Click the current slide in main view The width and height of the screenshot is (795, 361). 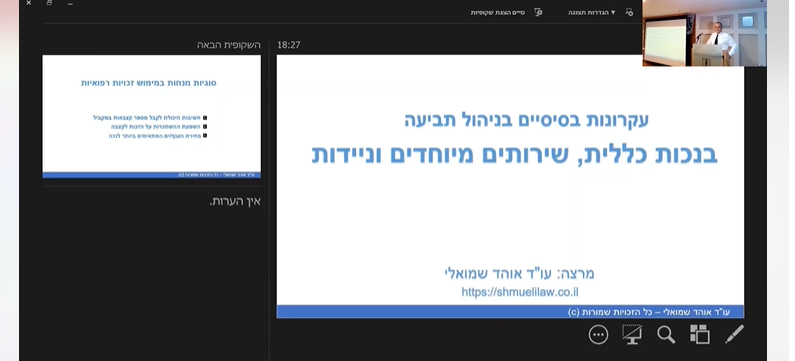(x=510, y=187)
